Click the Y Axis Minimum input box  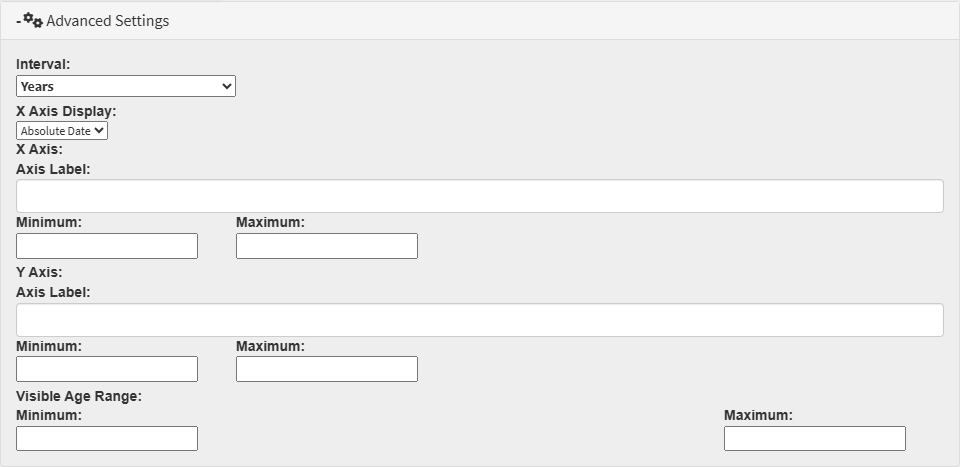click(107, 369)
